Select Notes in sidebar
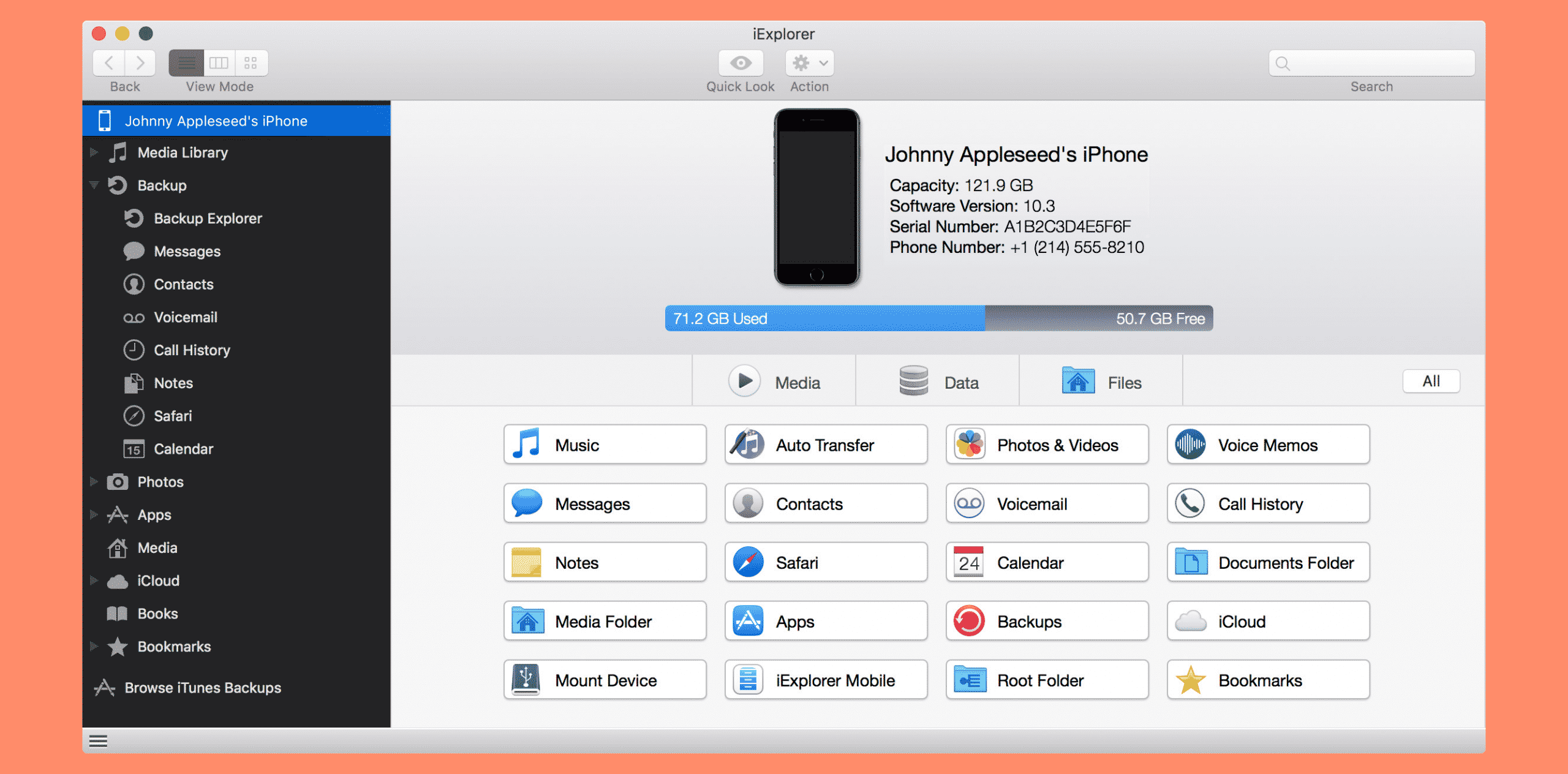This screenshot has width=1568, height=774. point(236,383)
